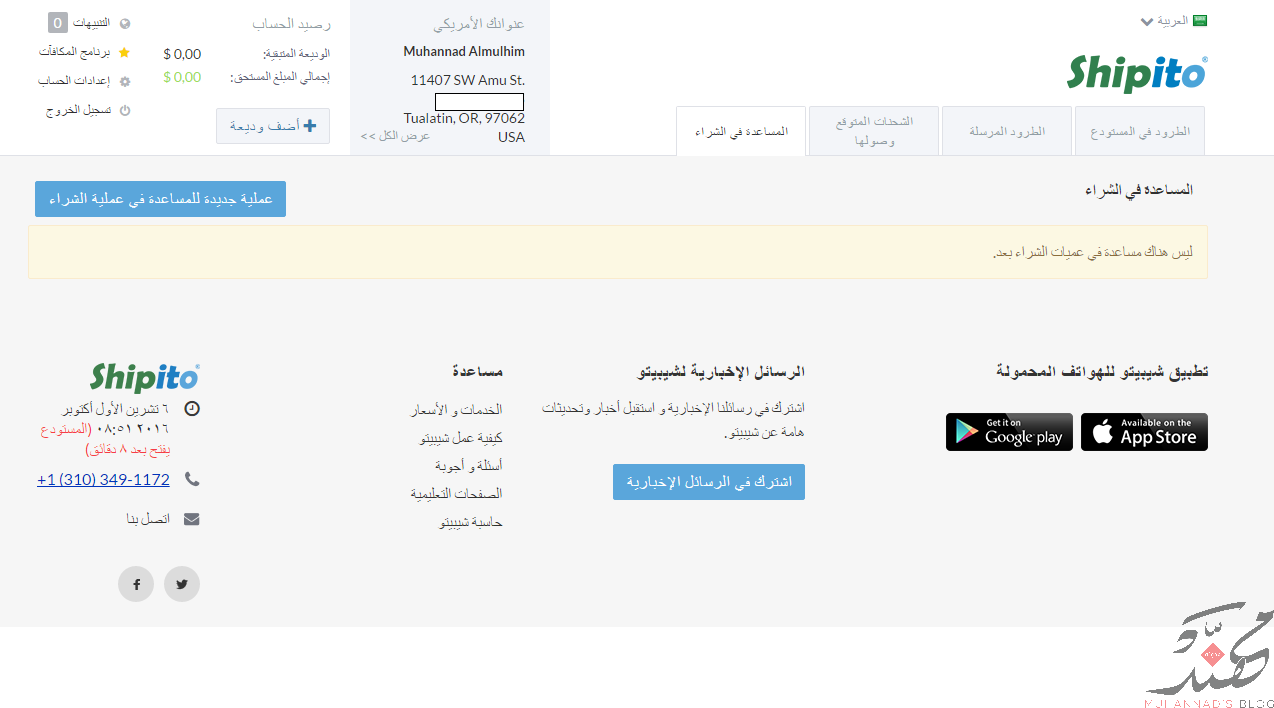Screen dimensions: 1274x708
Task: Open الخدمات و الأسعار footer link
Action: 456,410
